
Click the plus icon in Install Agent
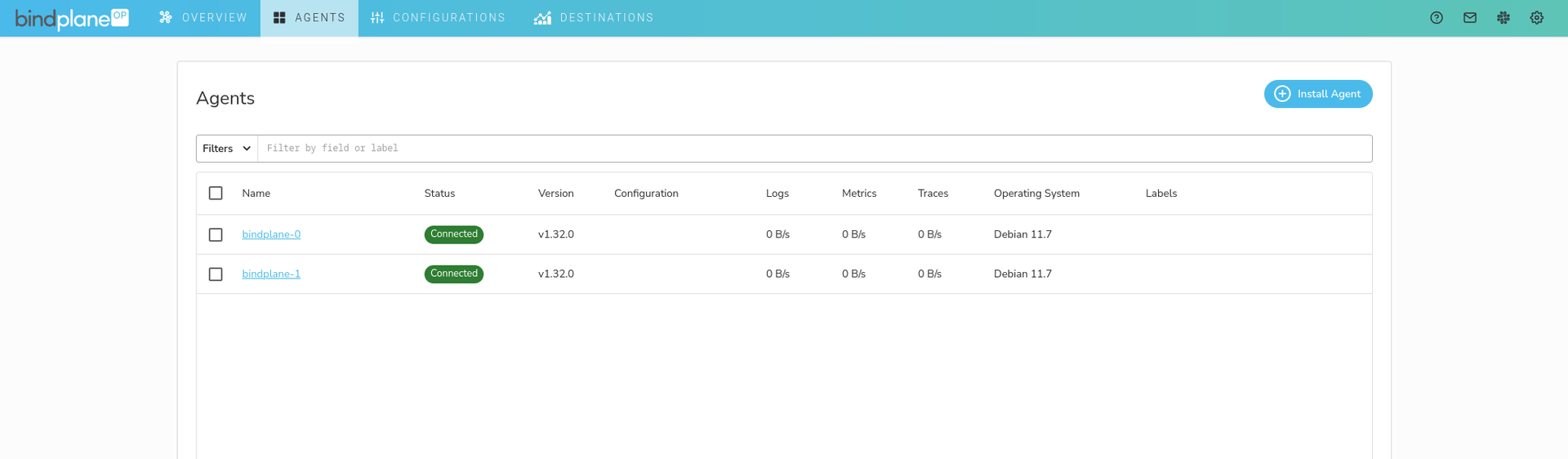pos(1282,94)
